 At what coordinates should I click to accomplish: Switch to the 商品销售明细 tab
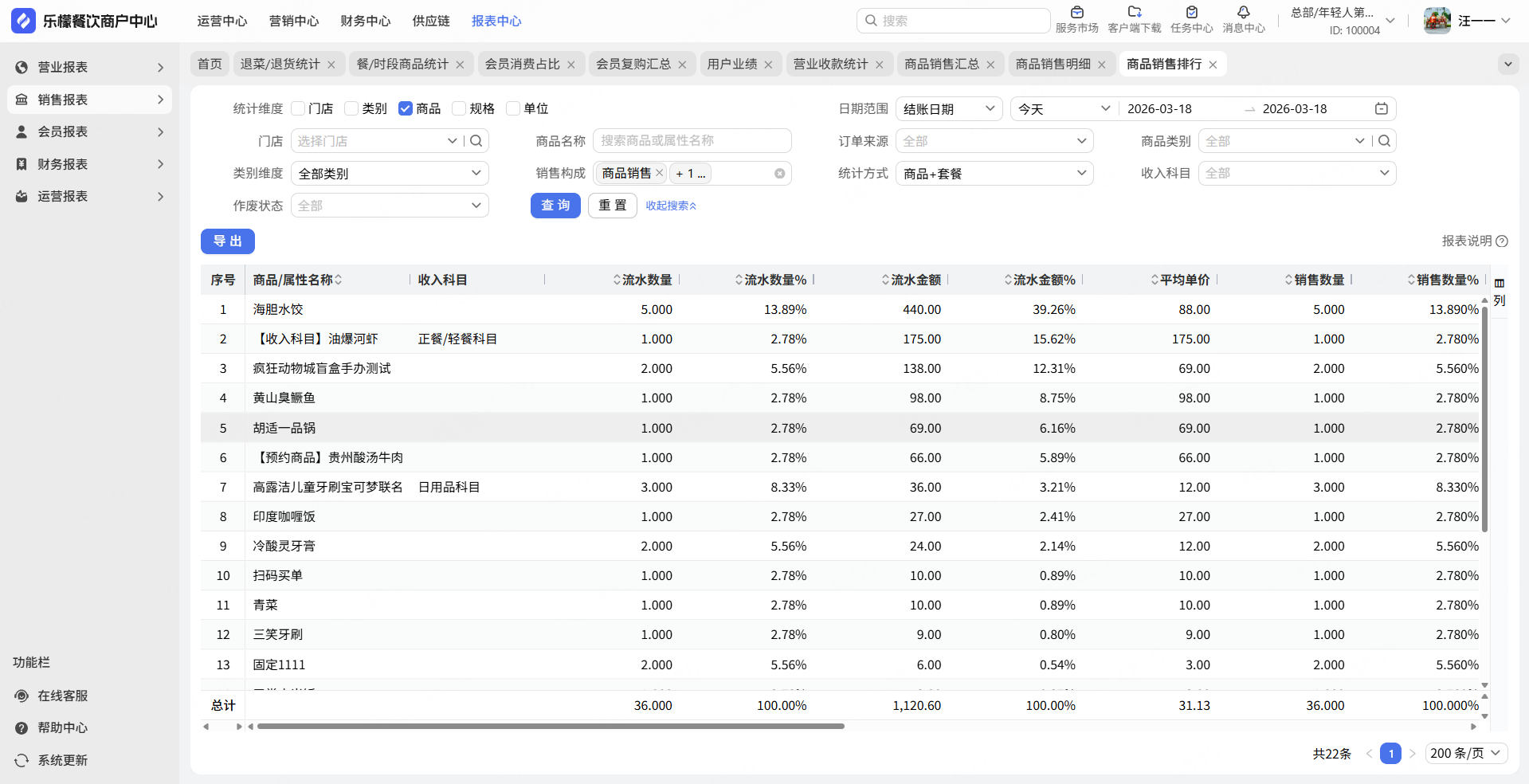(x=1053, y=65)
